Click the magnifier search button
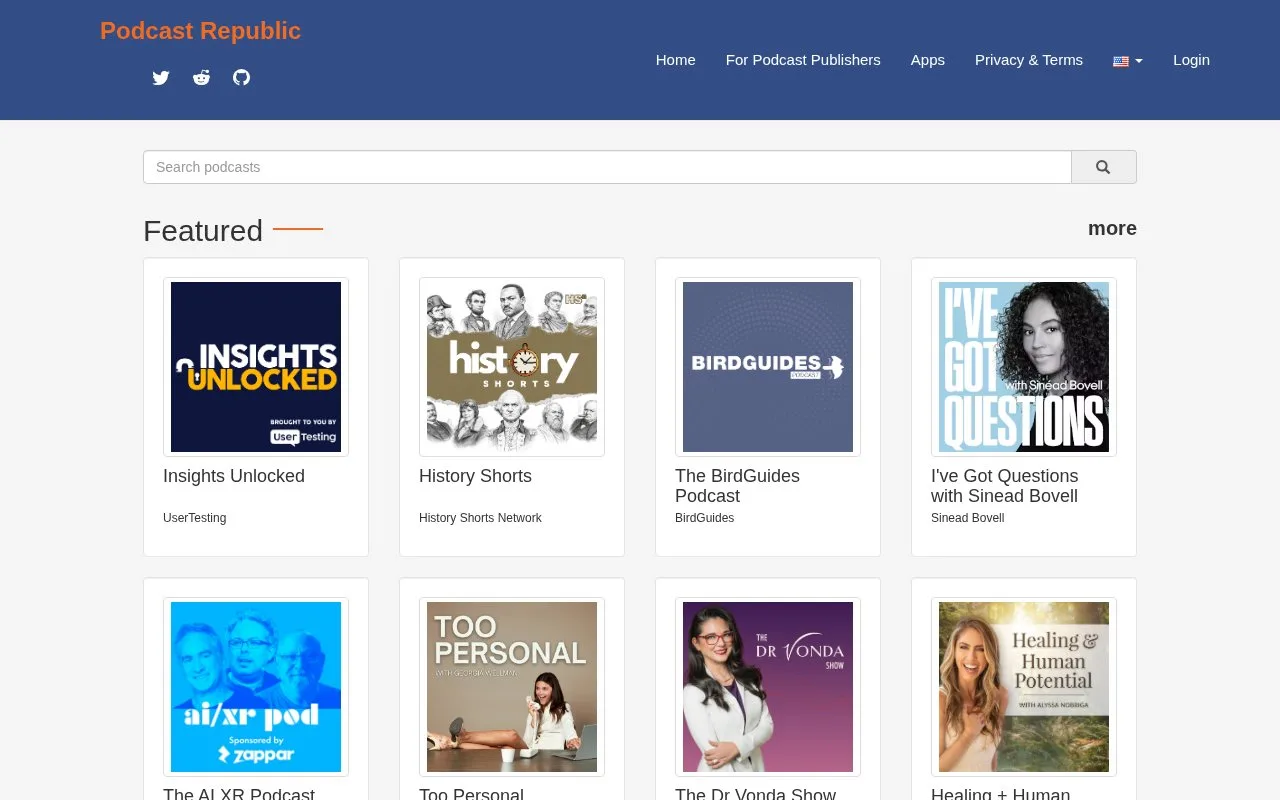 click(x=1103, y=167)
